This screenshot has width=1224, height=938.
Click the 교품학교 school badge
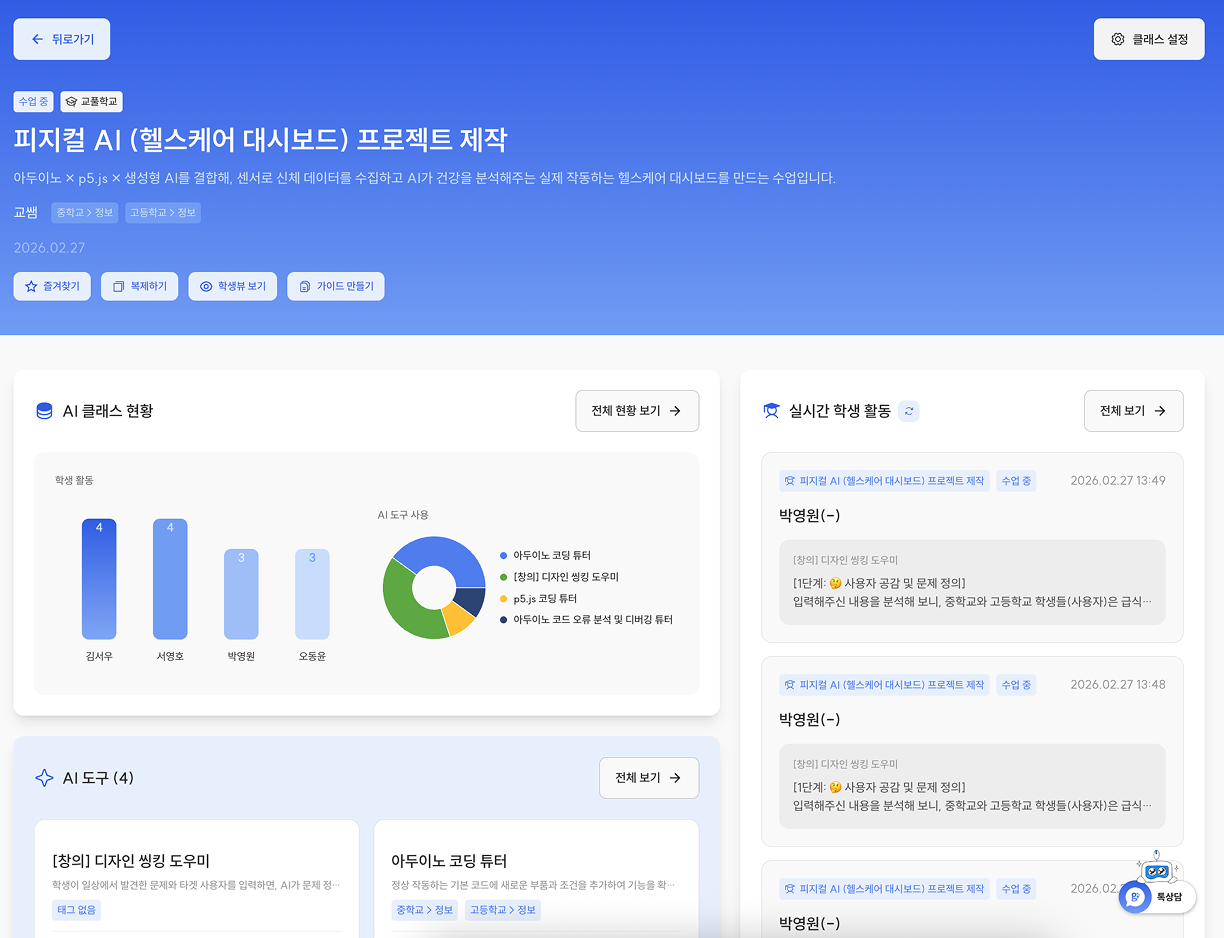tap(92, 102)
